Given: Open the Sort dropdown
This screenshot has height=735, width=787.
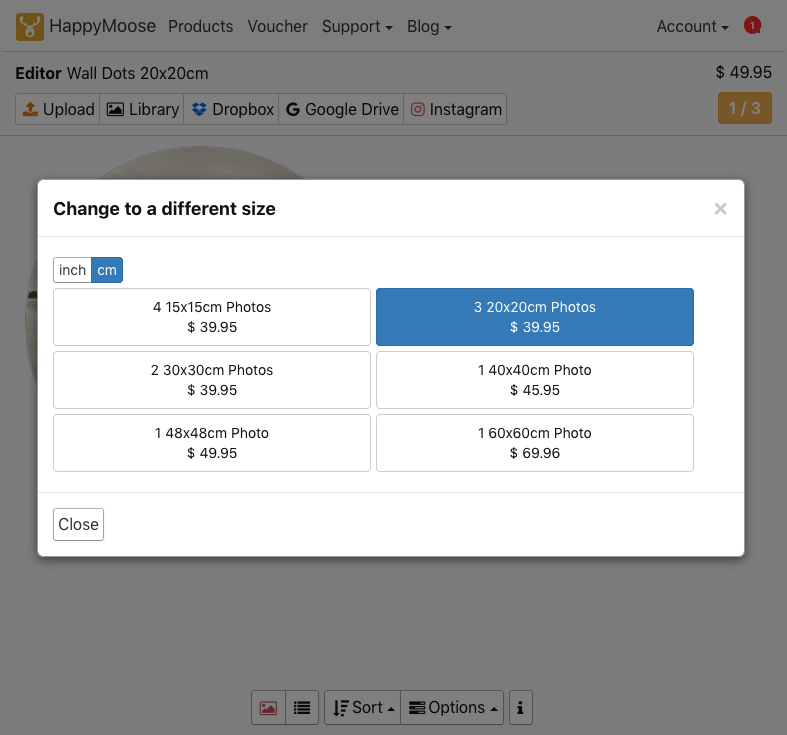Looking at the screenshot, I should [362, 708].
